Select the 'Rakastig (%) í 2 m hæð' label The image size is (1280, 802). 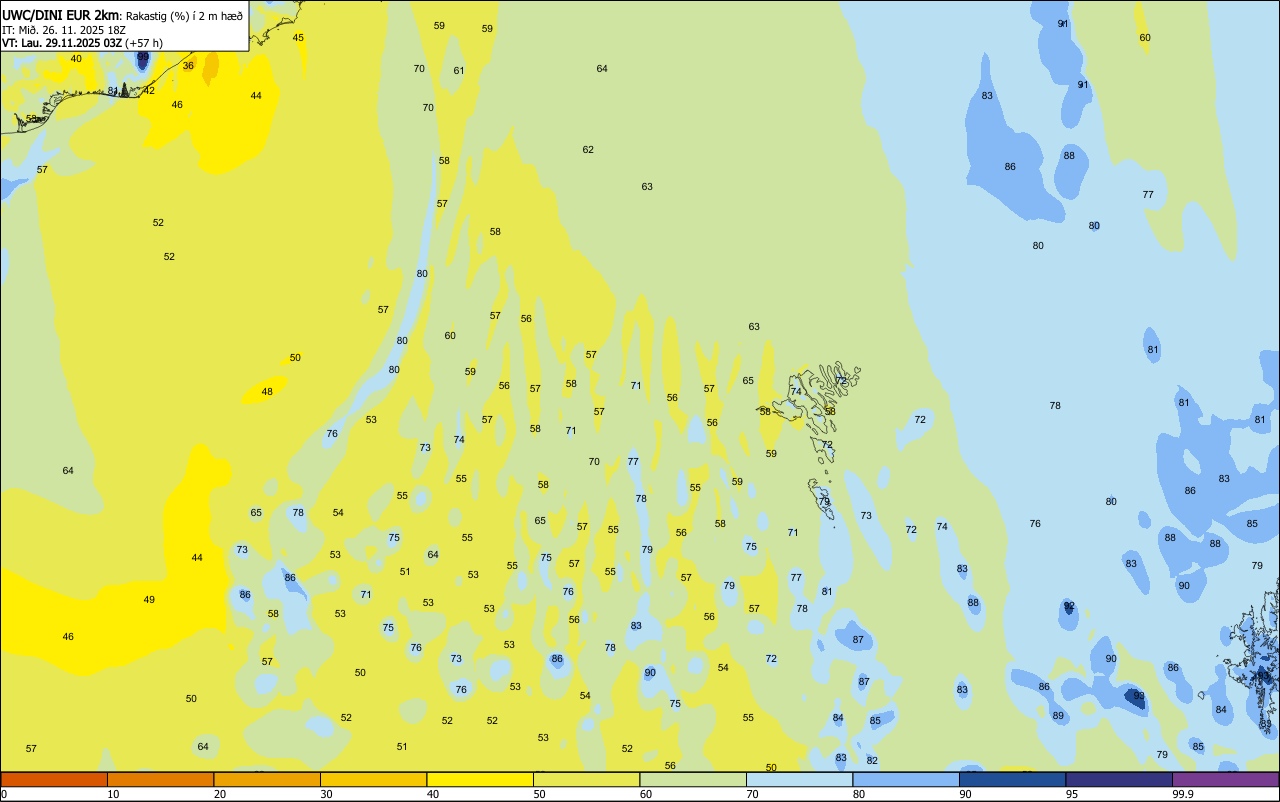click(184, 16)
